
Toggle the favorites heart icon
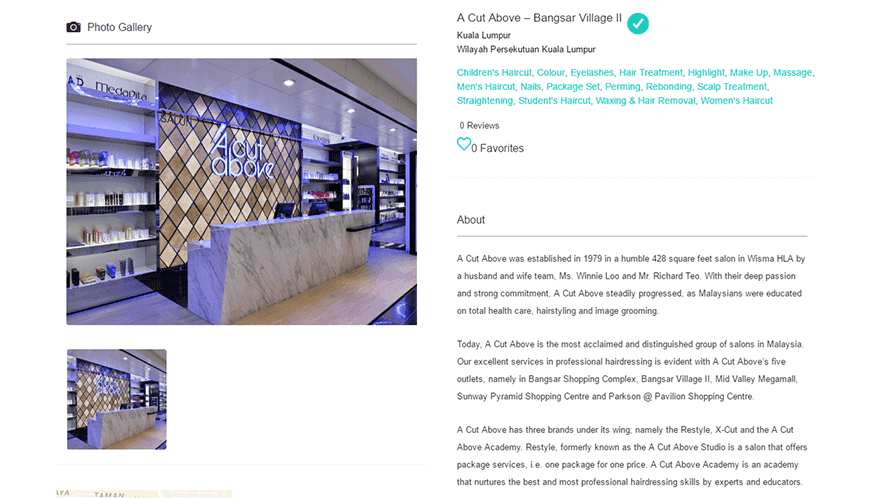point(464,144)
